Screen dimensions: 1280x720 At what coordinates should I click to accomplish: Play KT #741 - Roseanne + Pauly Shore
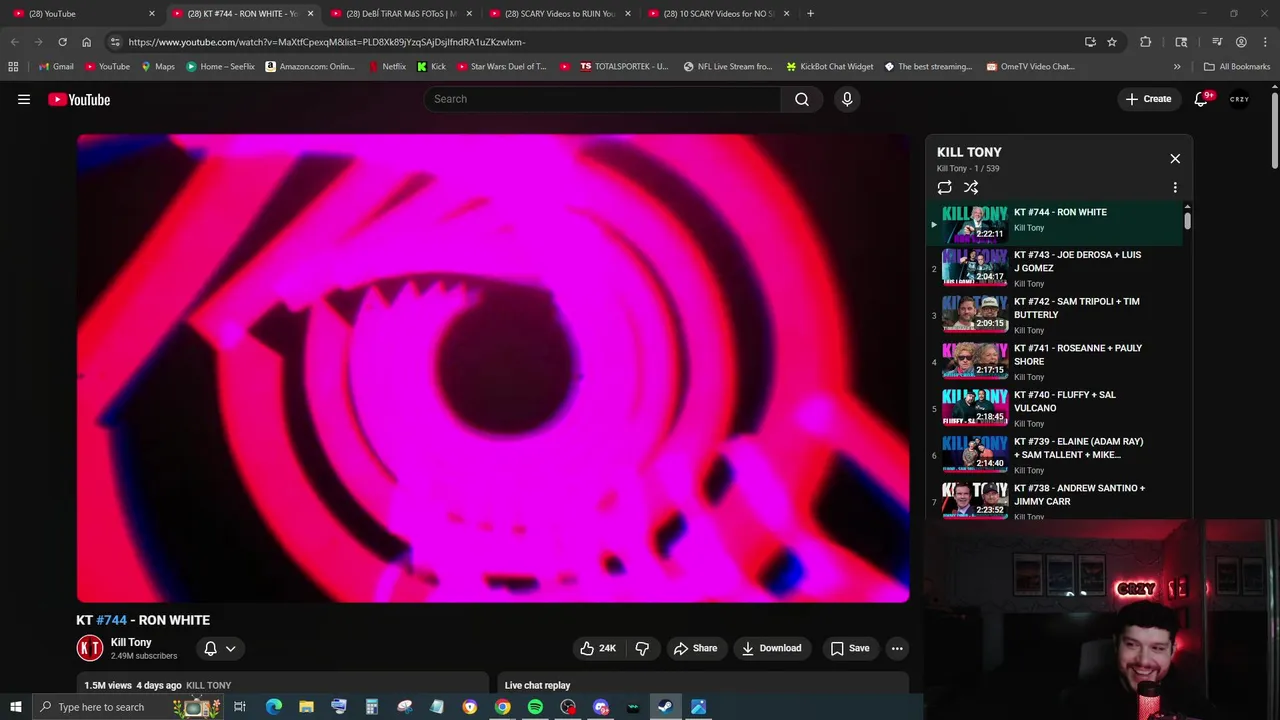tap(1054, 362)
